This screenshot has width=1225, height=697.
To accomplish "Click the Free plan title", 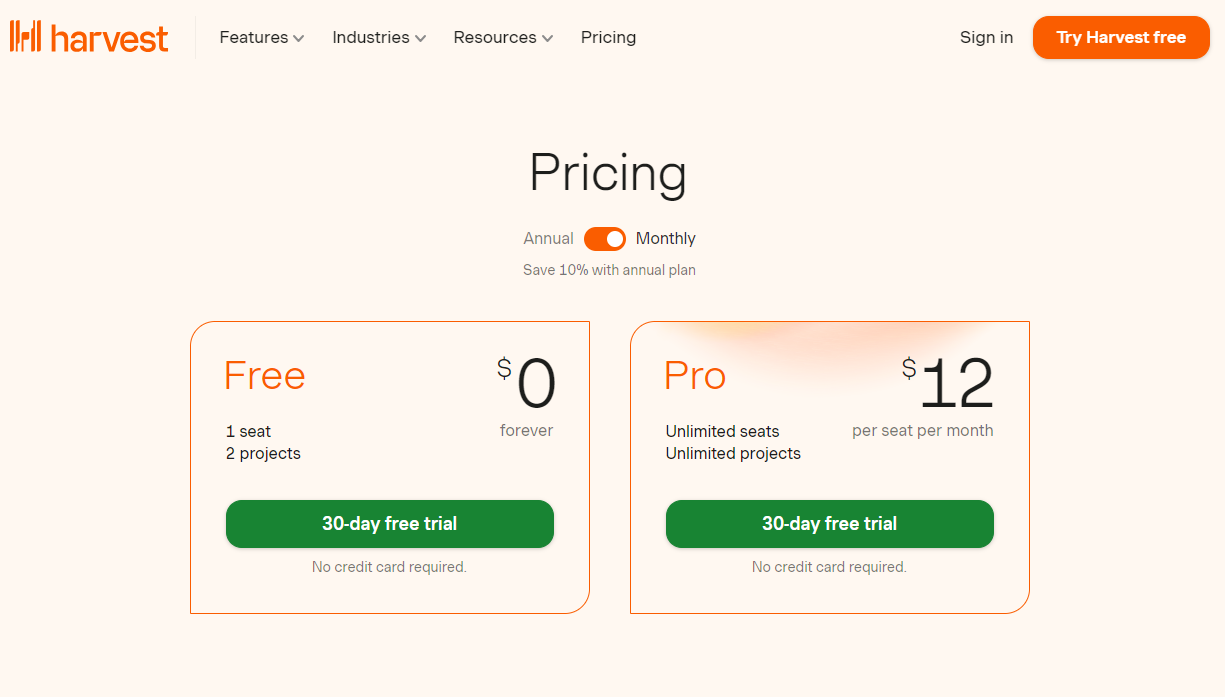I will pos(265,376).
